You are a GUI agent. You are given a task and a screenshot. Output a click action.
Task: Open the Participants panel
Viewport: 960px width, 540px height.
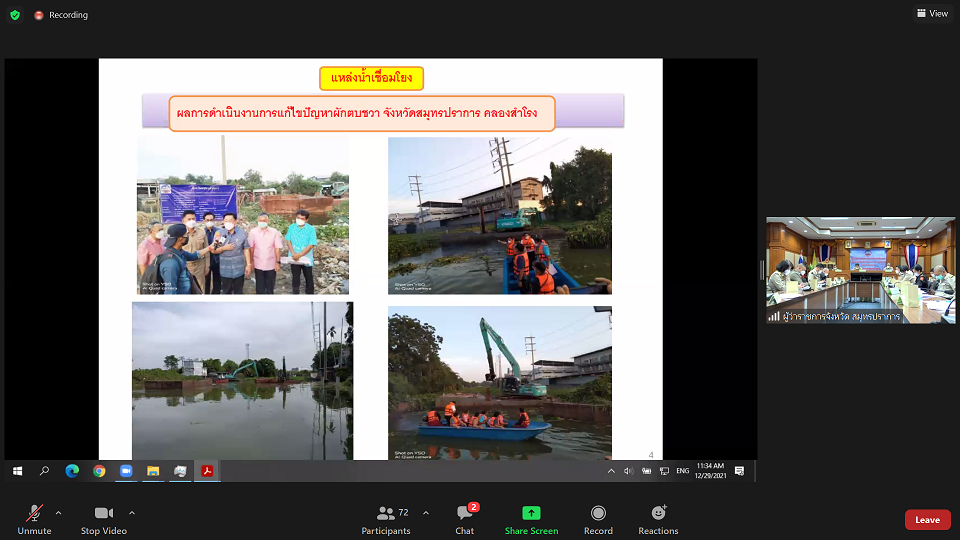tap(386, 520)
